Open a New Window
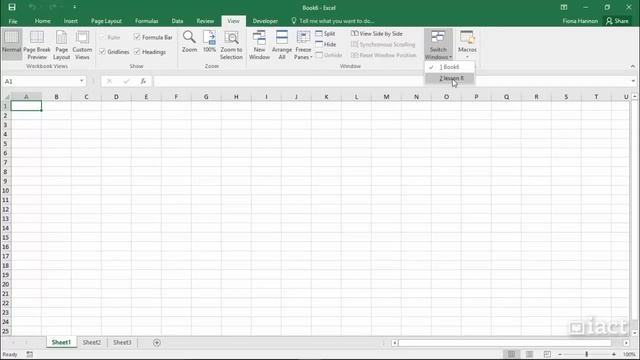640x360 pixels. pyautogui.click(x=259, y=44)
